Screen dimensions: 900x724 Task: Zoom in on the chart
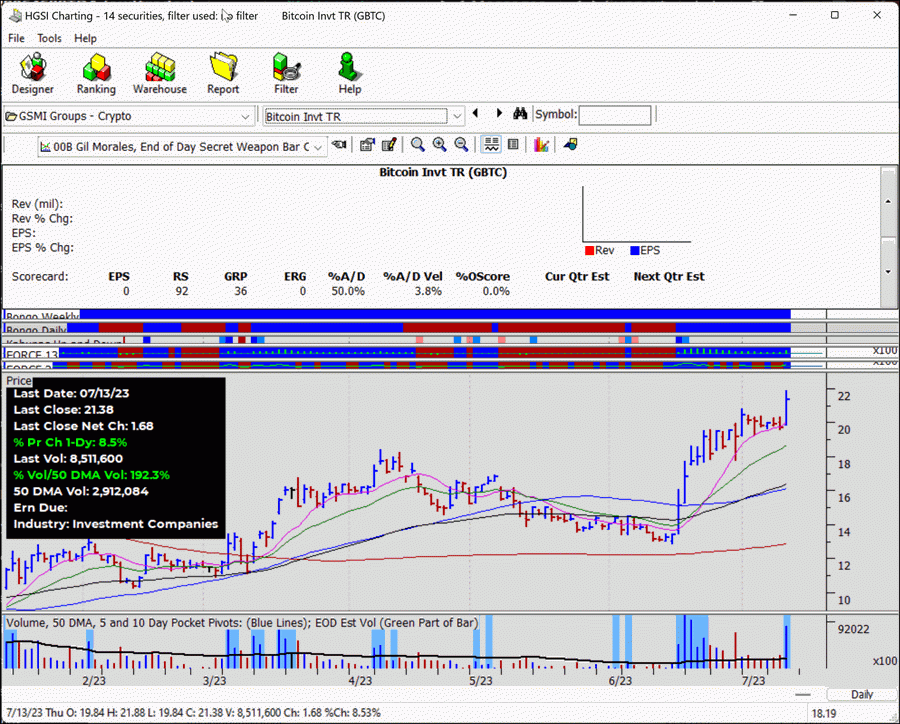click(x=439, y=145)
